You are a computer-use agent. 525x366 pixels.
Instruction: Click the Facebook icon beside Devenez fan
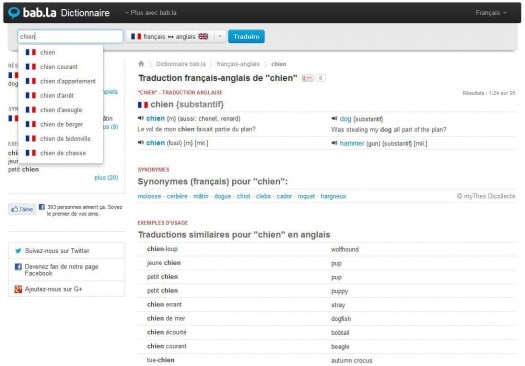18,267
